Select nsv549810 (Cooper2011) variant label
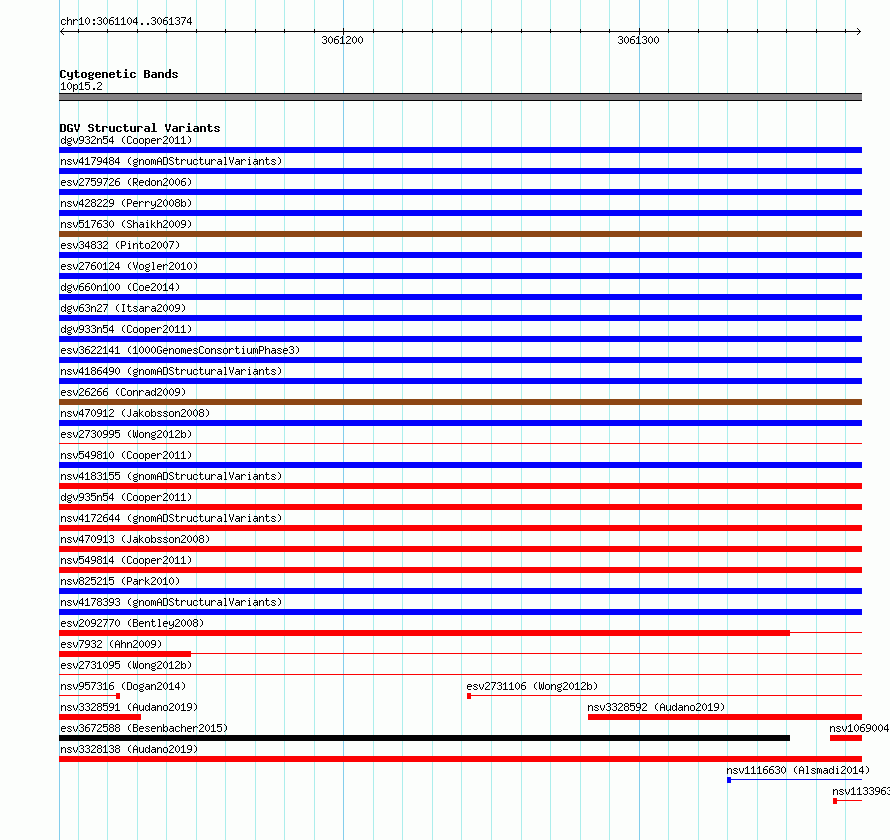This screenshot has height=840, width=890. (126, 455)
